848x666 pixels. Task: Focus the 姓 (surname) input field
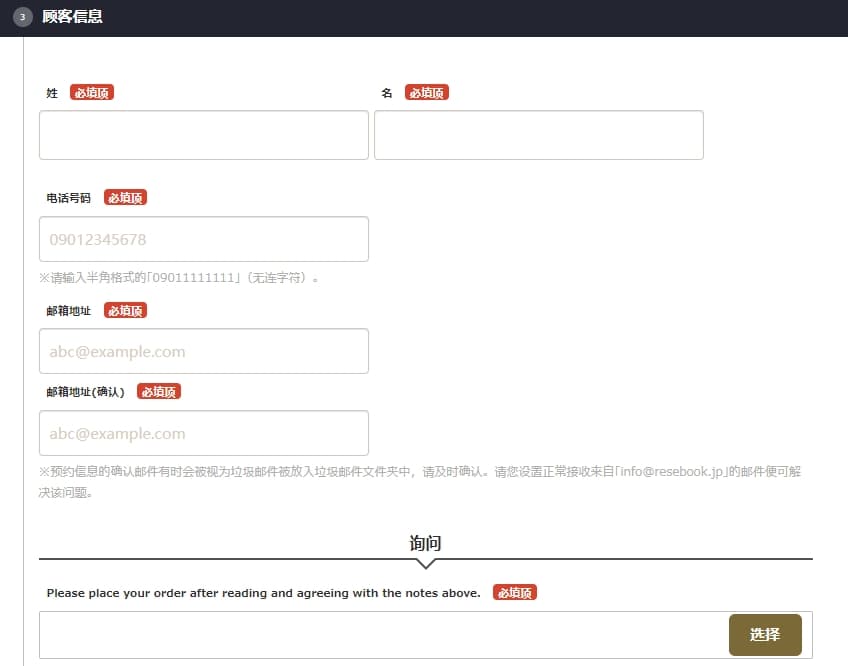(x=204, y=135)
